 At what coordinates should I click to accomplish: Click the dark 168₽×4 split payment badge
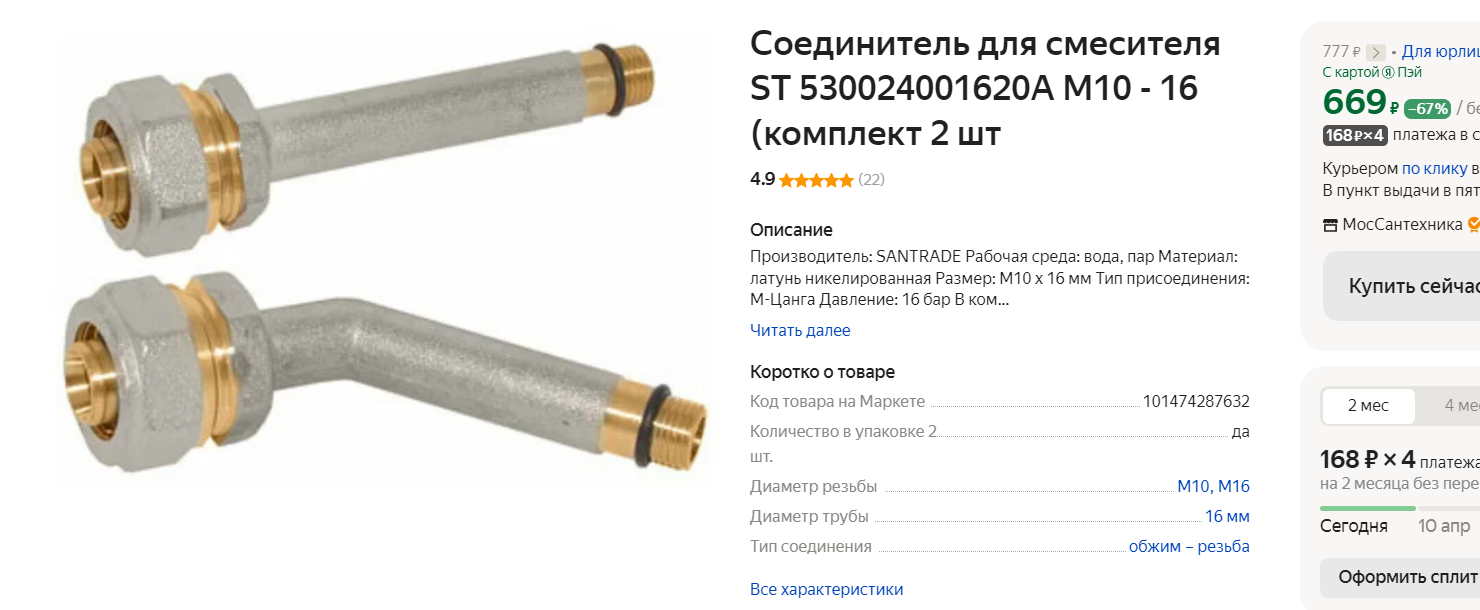click(1355, 135)
